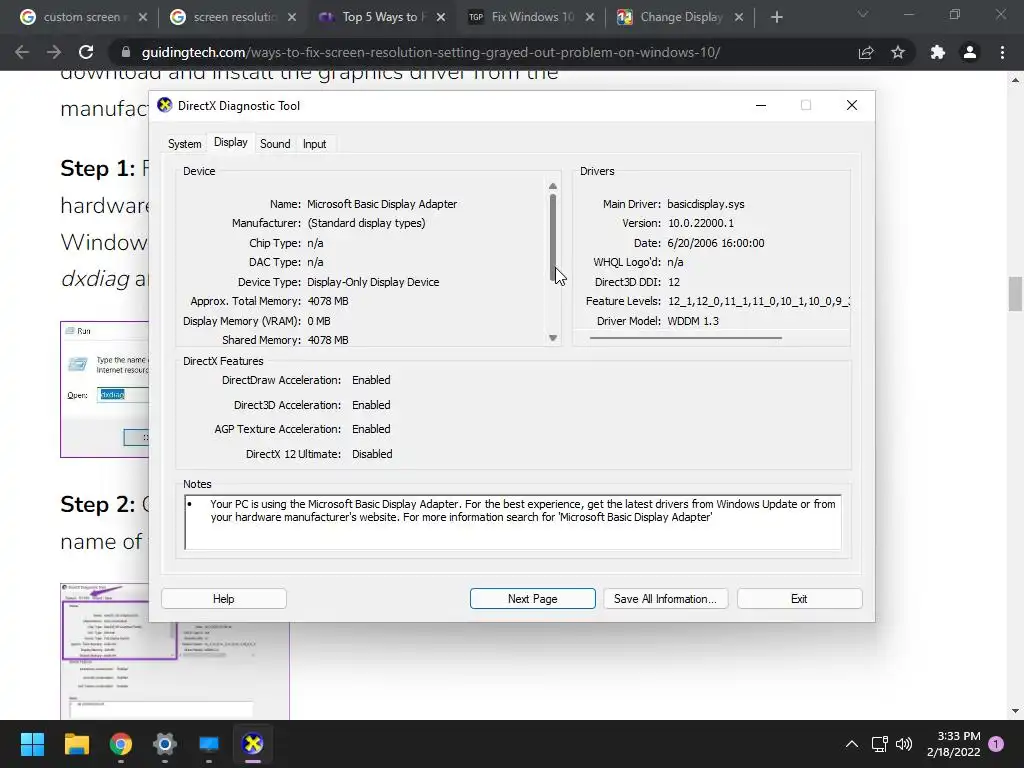Open Chrome extensions puzzle icon

coord(938,52)
